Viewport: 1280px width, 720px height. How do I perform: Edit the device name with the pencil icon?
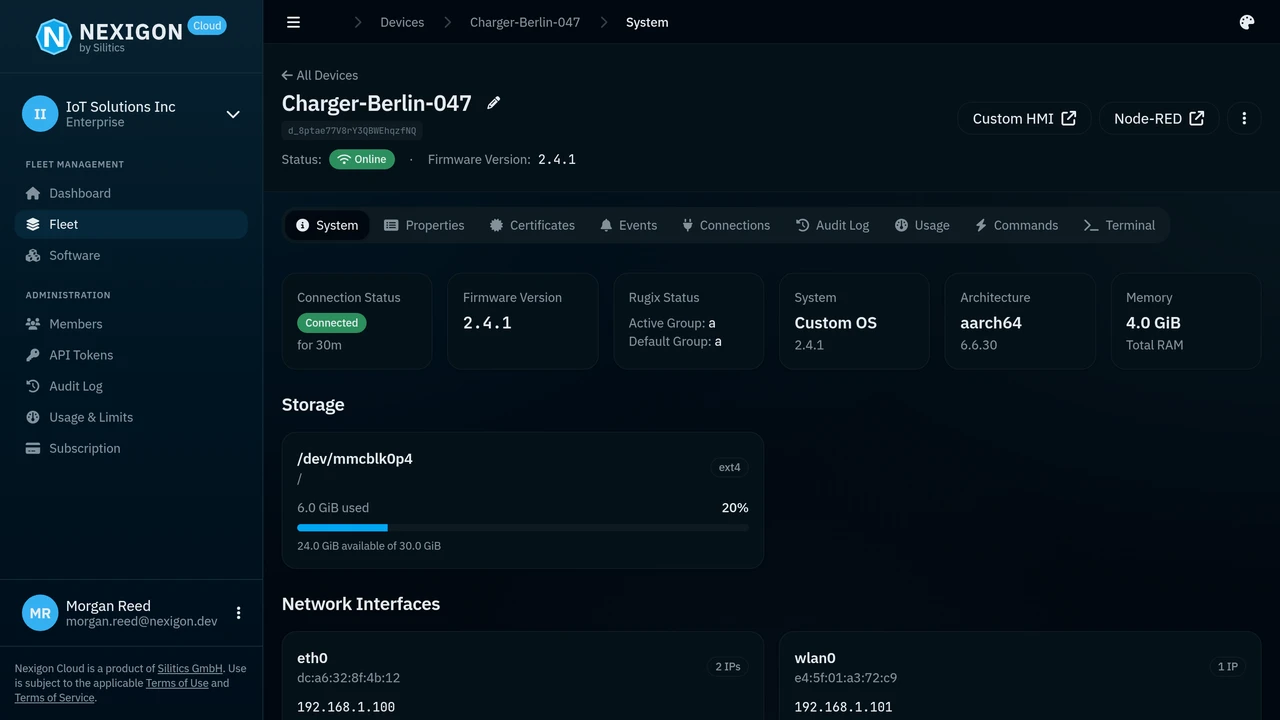(x=493, y=102)
